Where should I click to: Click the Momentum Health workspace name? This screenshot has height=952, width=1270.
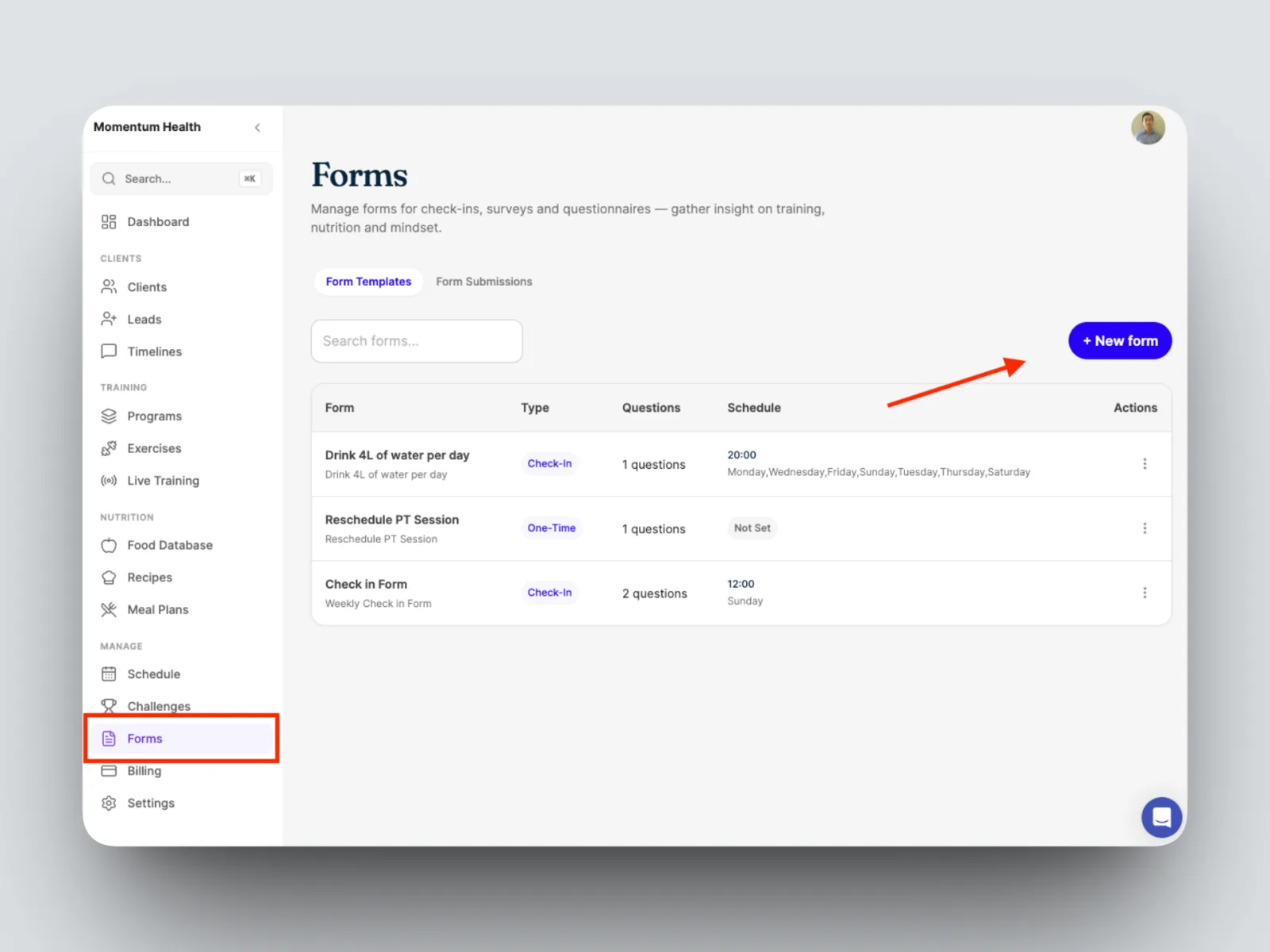coord(147,127)
